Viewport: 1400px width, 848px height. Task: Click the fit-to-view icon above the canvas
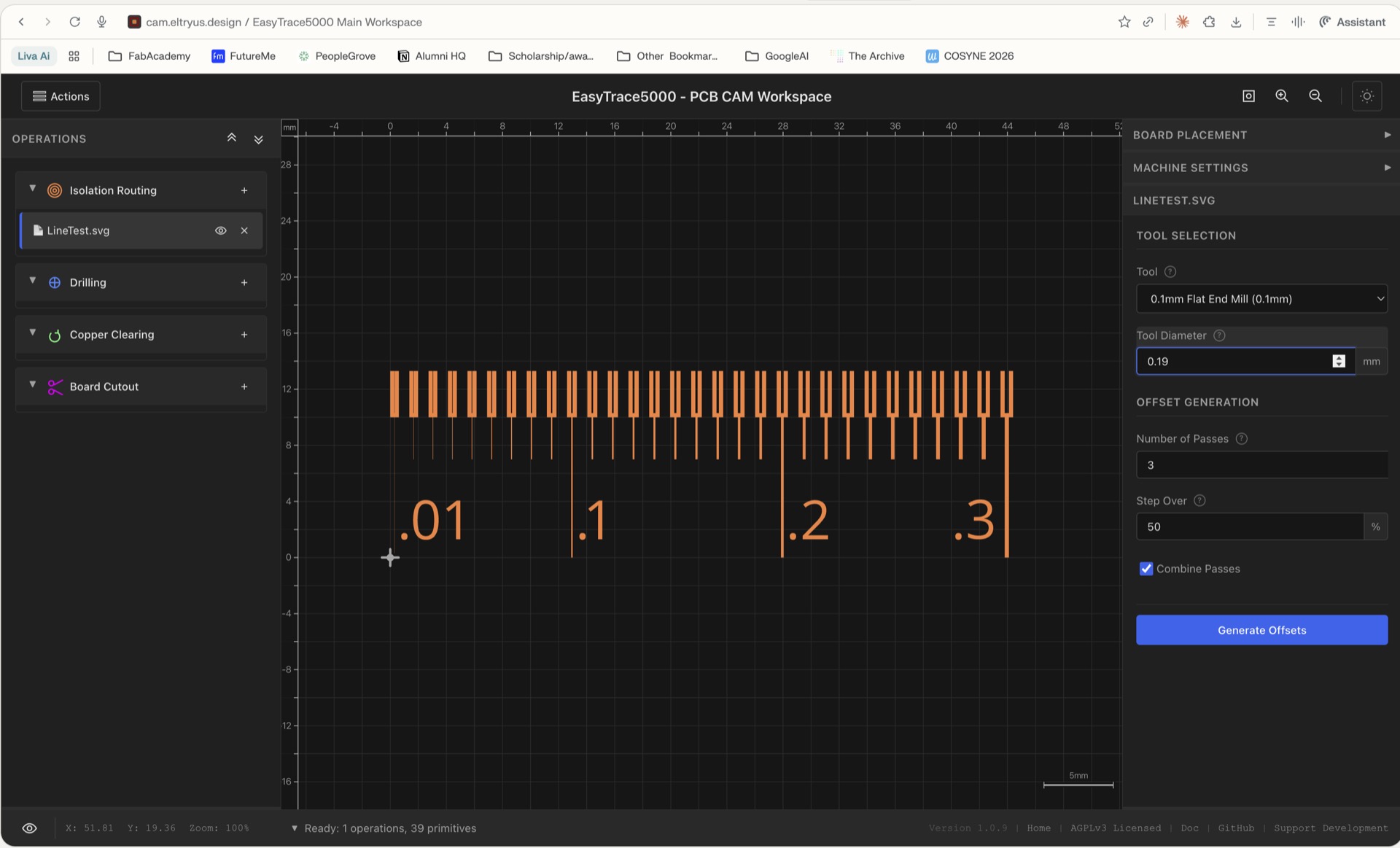pos(1248,96)
